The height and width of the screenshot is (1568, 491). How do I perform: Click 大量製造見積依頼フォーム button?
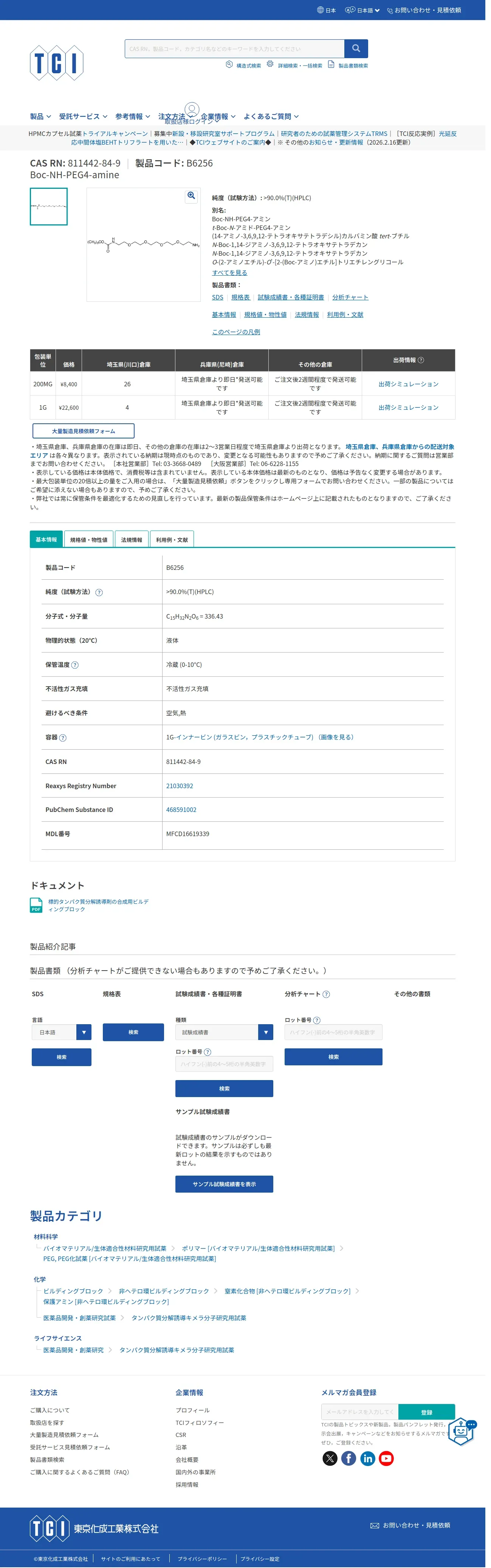click(84, 436)
